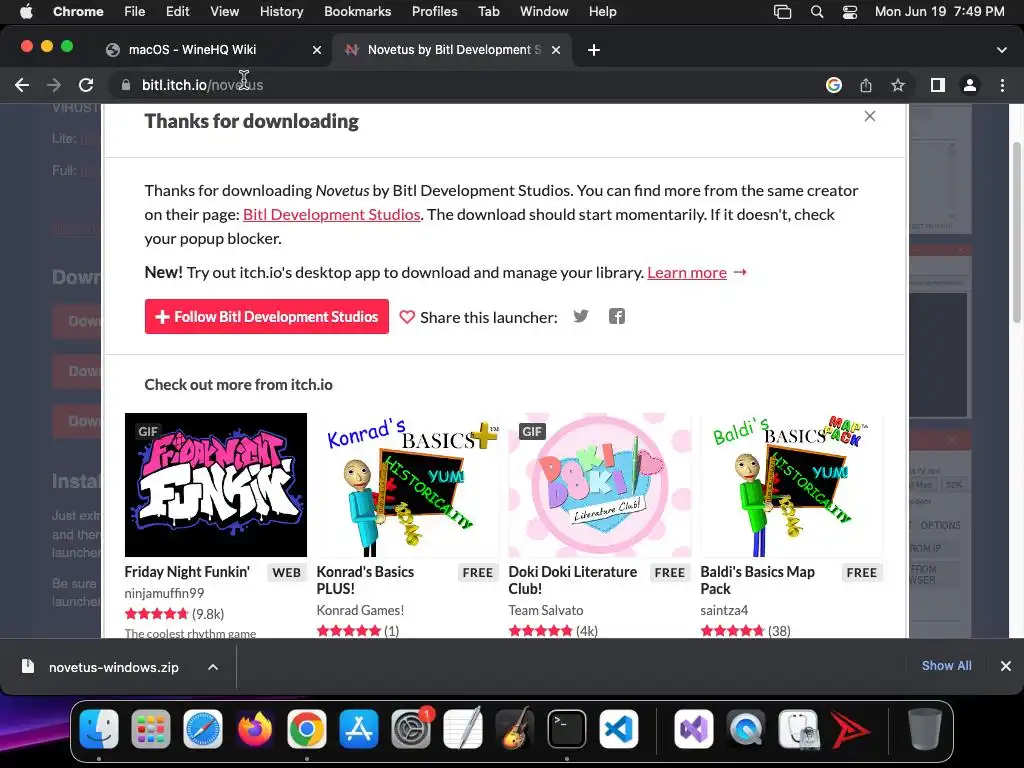Visit Konrad Games! author page
The height and width of the screenshot is (768, 1024).
360,611
